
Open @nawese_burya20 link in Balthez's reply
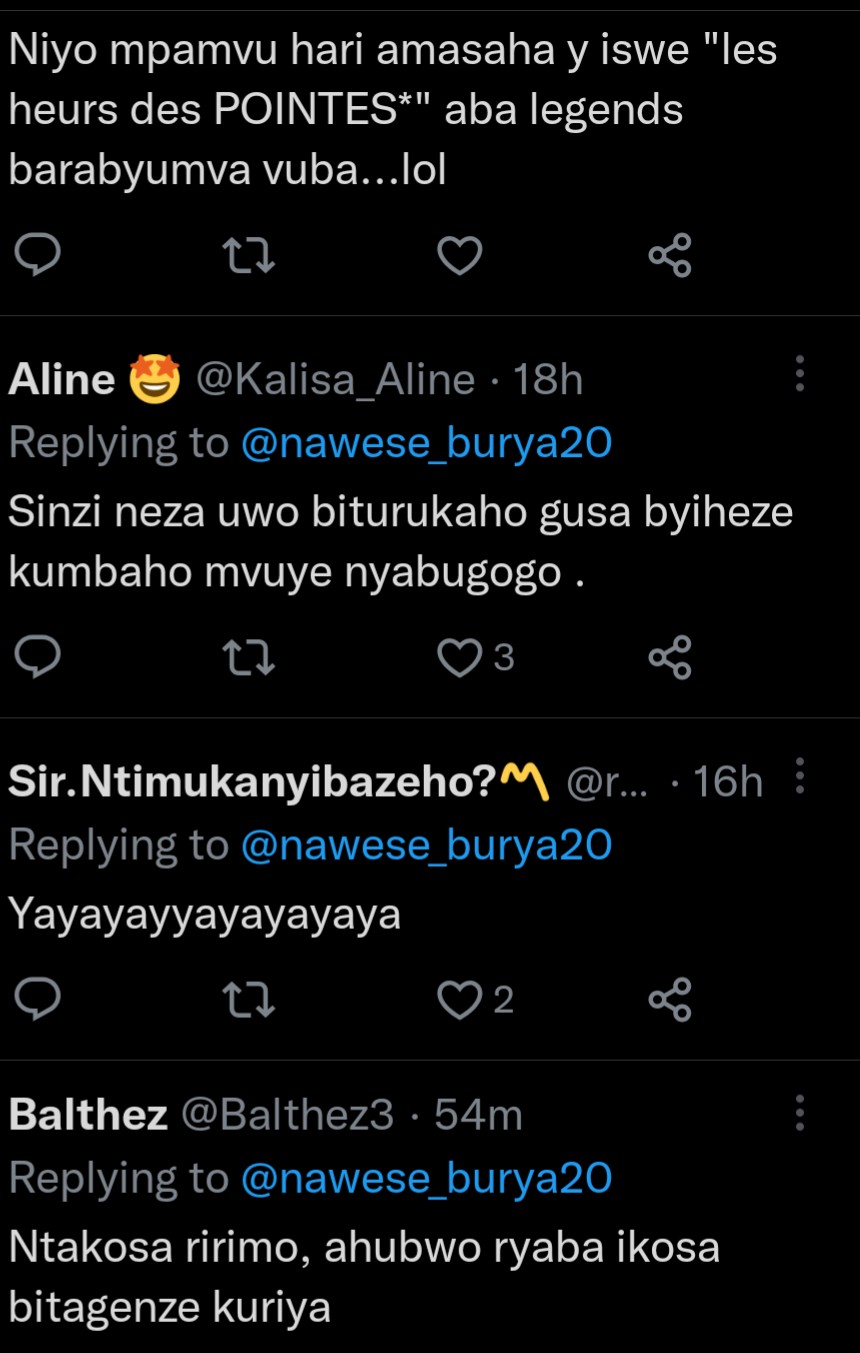point(426,1178)
